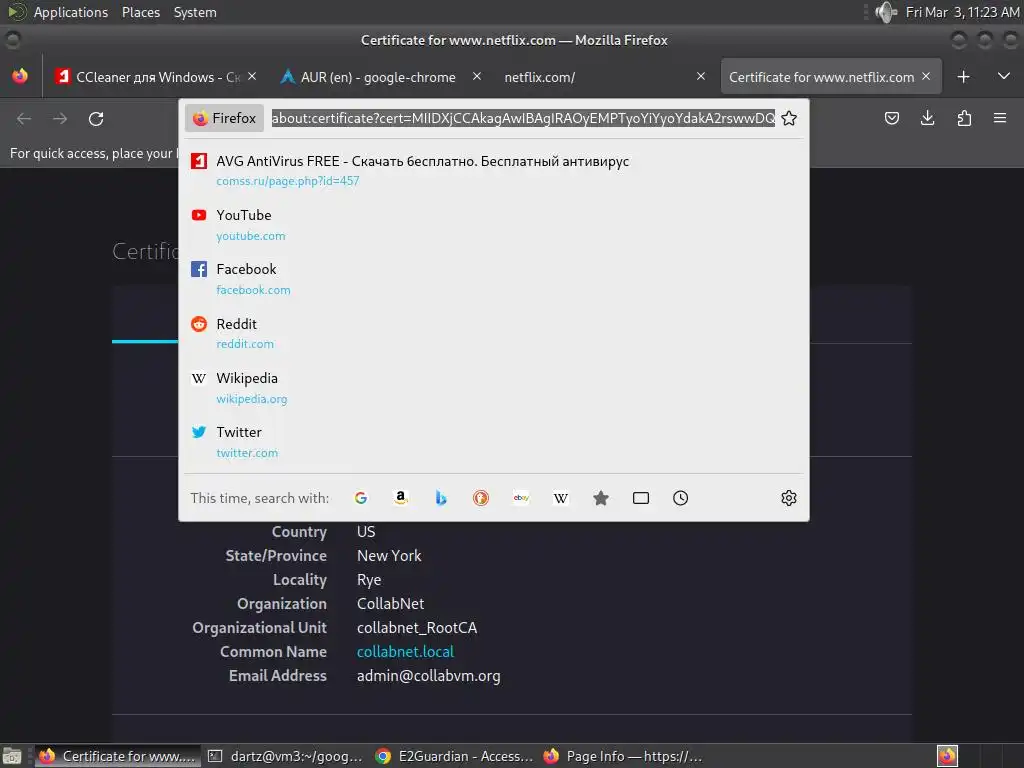Search history via the clock icon

[x=680, y=498]
